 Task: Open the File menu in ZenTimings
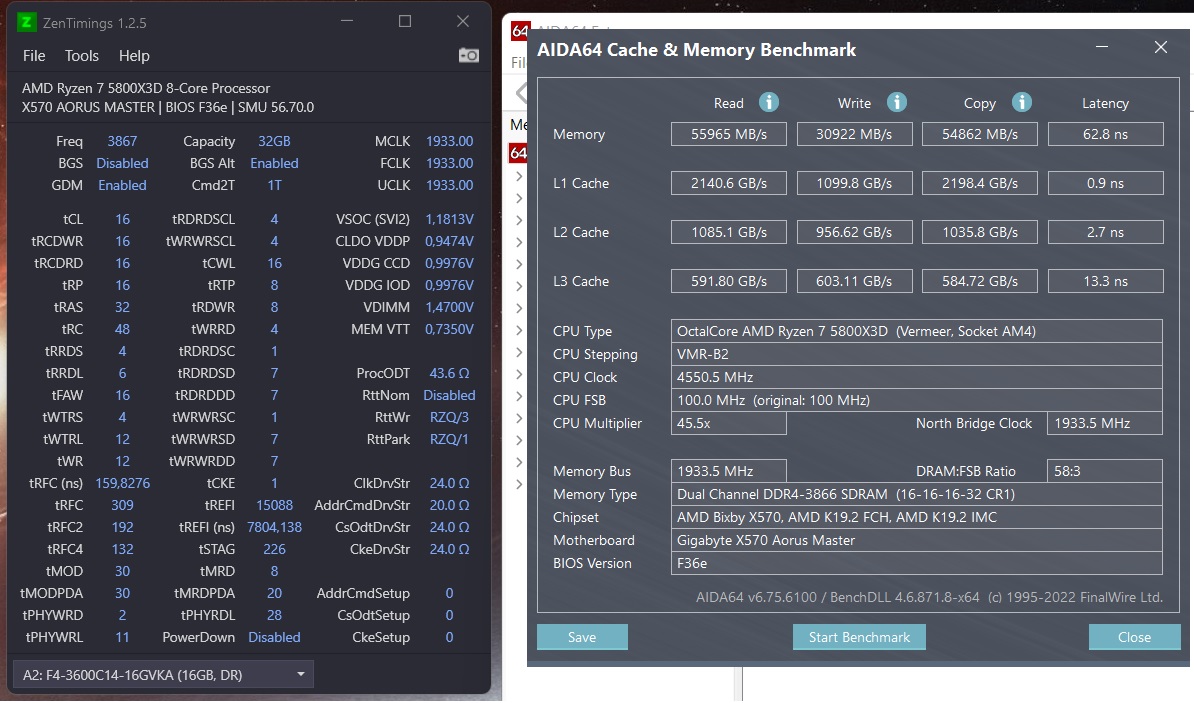click(34, 56)
